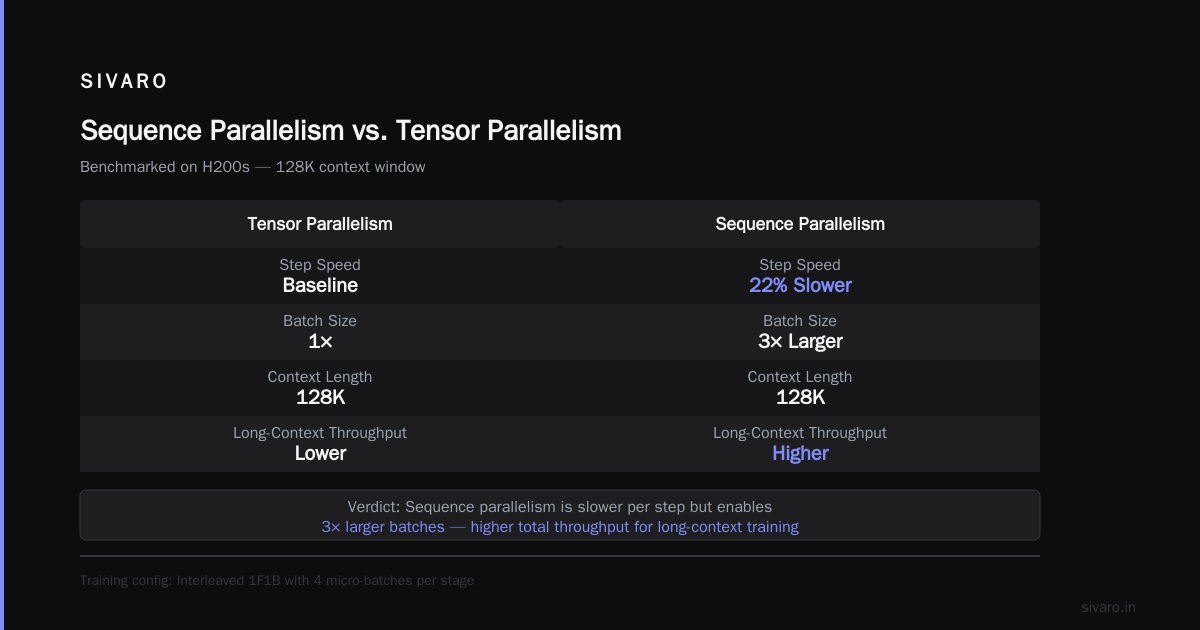Click the Verdict summary box

click(x=560, y=515)
